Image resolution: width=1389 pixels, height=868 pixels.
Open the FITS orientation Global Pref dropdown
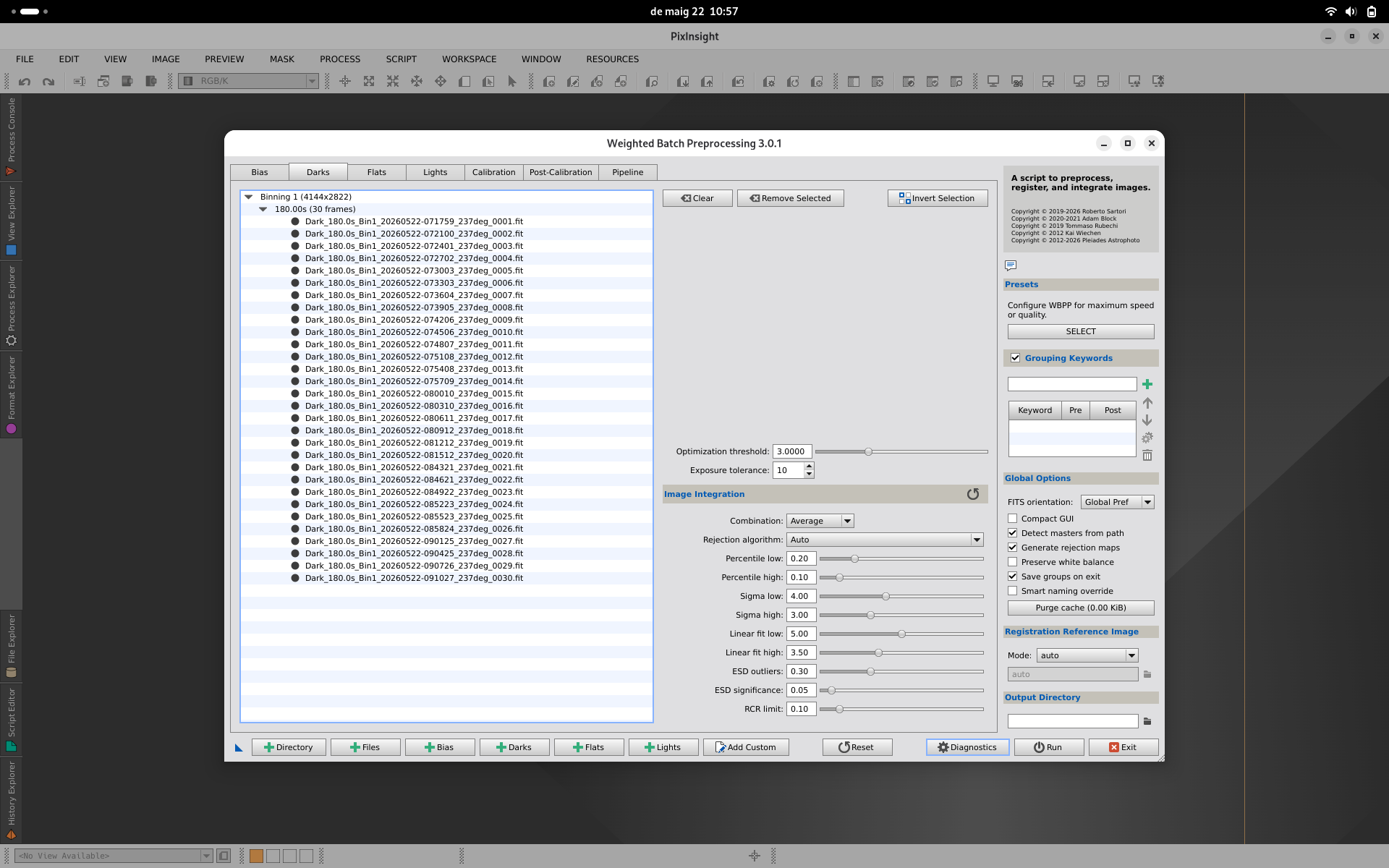click(x=1117, y=502)
